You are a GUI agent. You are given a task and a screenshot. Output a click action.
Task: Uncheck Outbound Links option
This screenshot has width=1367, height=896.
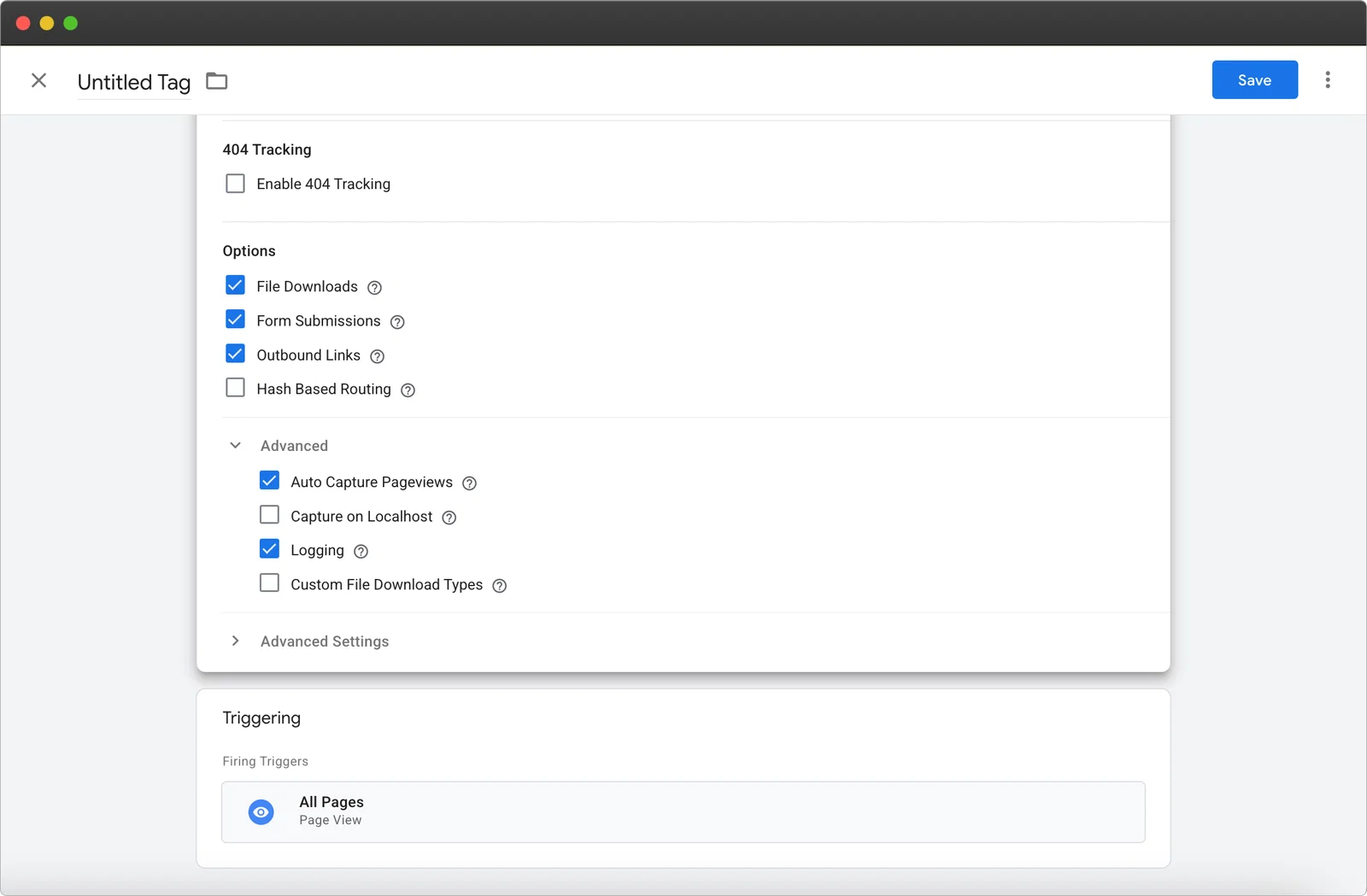tap(235, 354)
